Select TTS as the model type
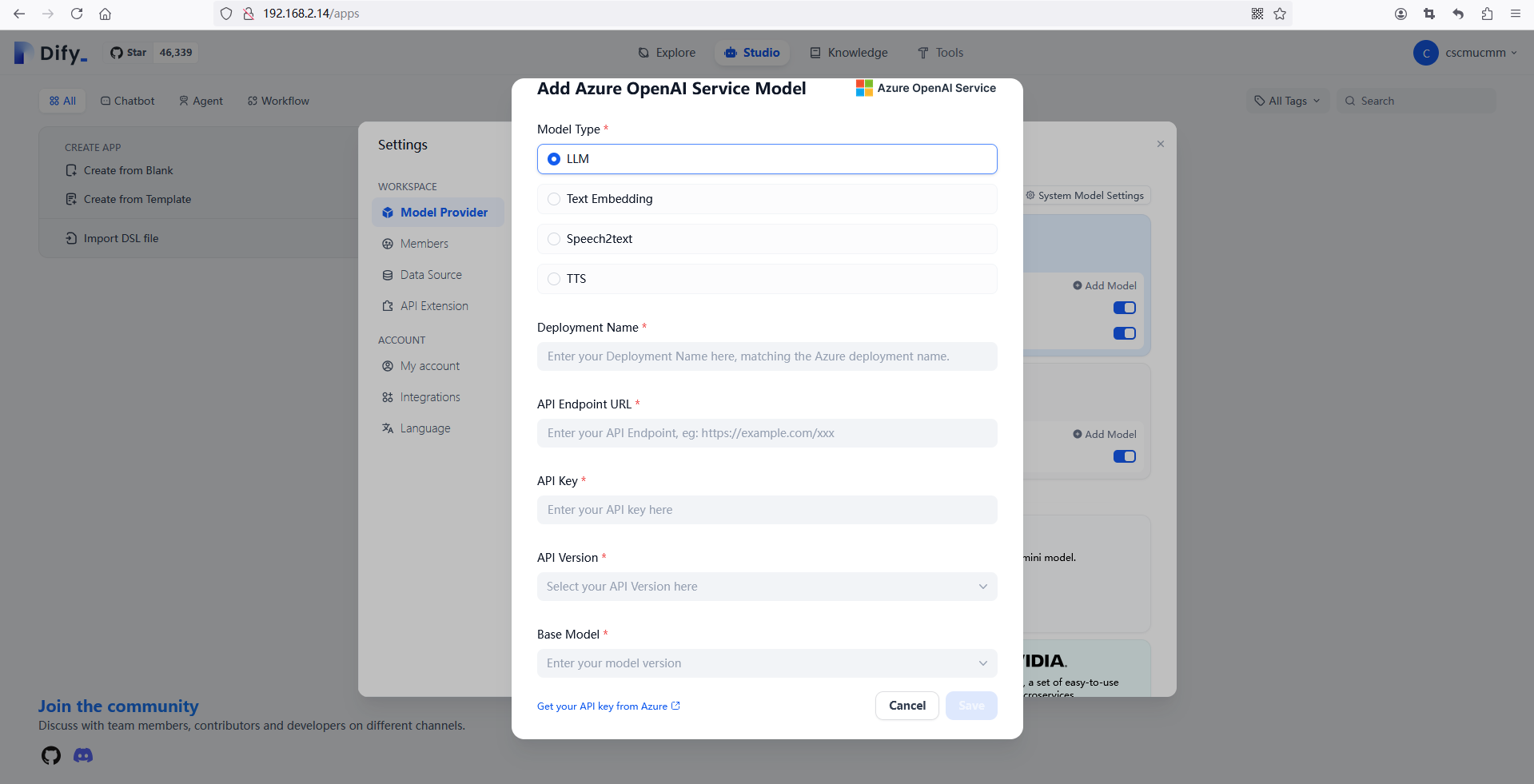Image resolution: width=1534 pixels, height=784 pixels. click(554, 279)
